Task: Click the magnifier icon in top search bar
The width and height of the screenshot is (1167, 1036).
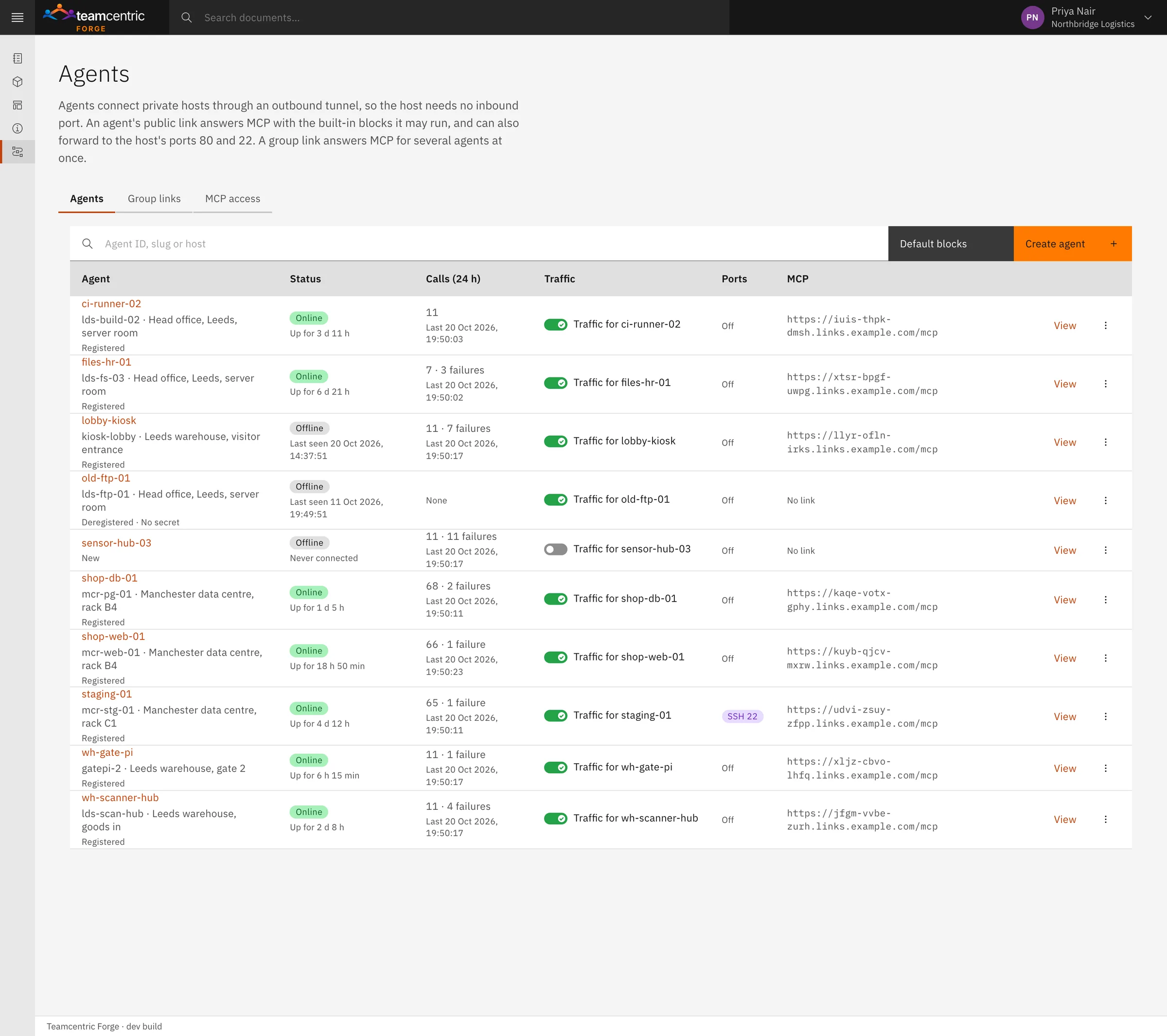Action: pyautogui.click(x=186, y=18)
